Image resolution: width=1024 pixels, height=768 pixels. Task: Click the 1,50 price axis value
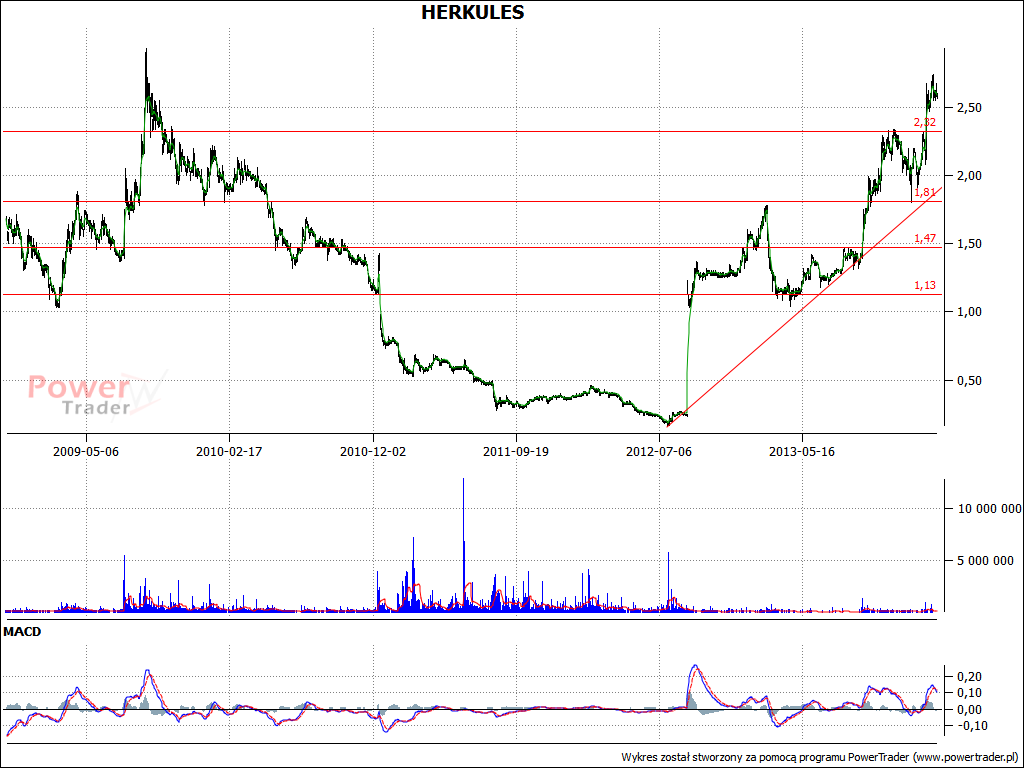click(x=968, y=244)
